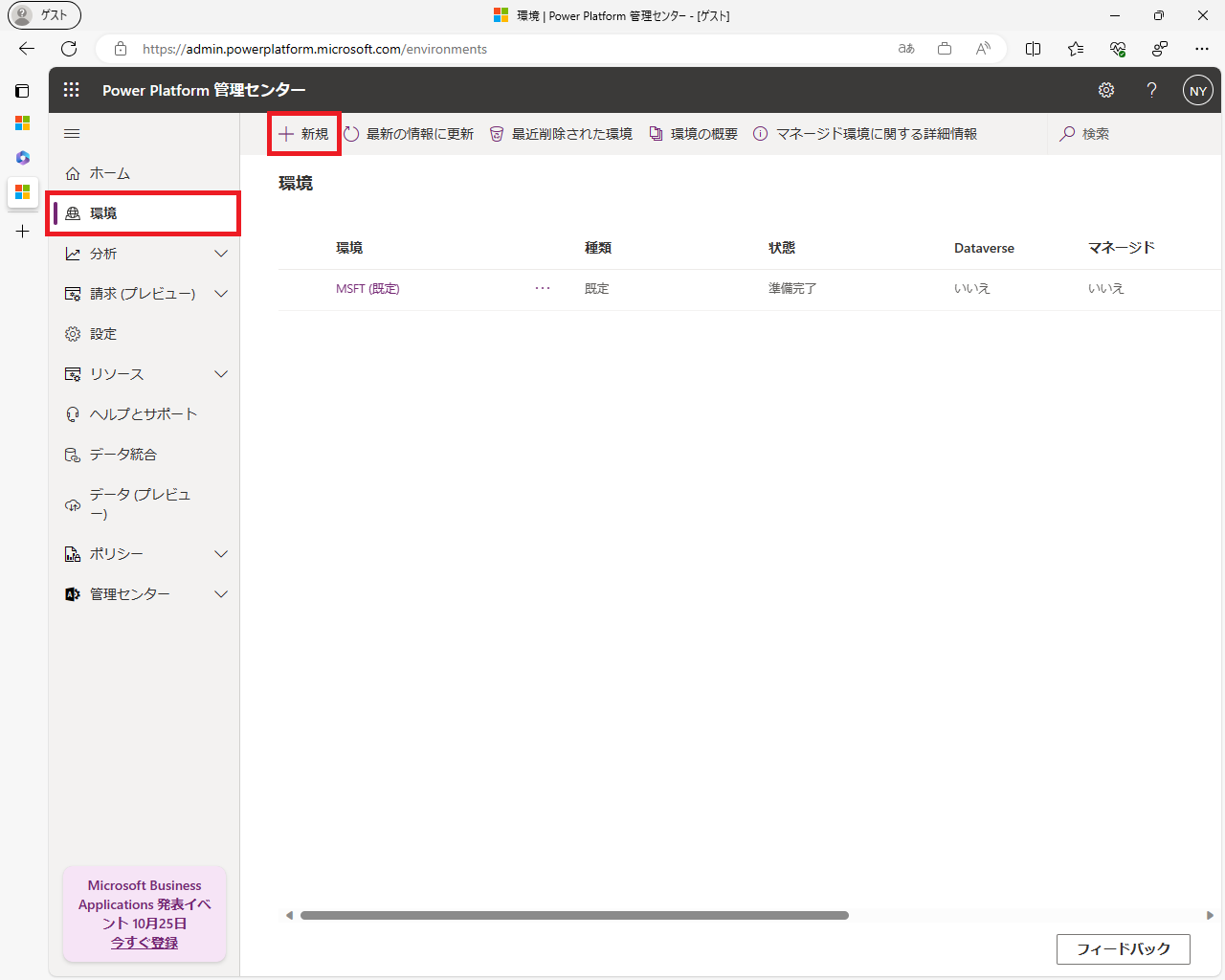
Task: Click the browser address bar URL
Action: (x=315, y=49)
